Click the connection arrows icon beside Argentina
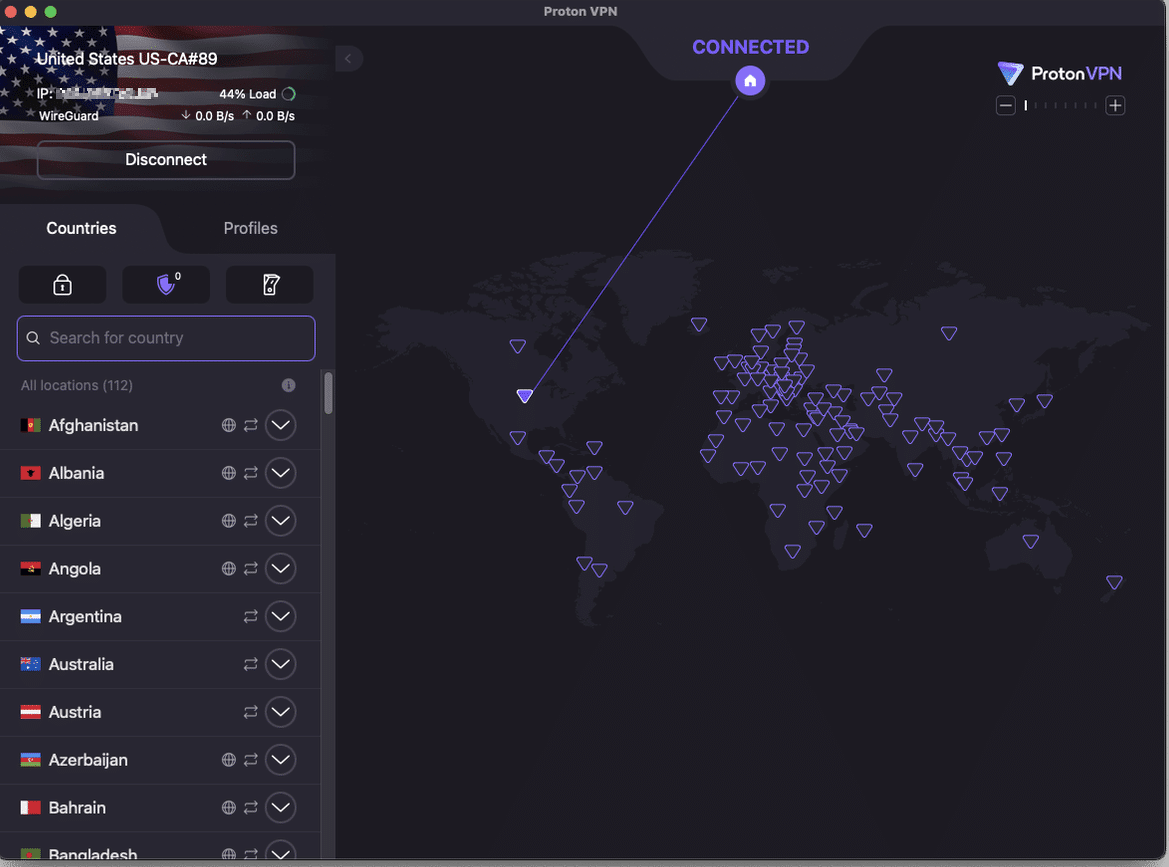The height and width of the screenshot is (867, 1169). pyautogui.click(x=251, y=616)
